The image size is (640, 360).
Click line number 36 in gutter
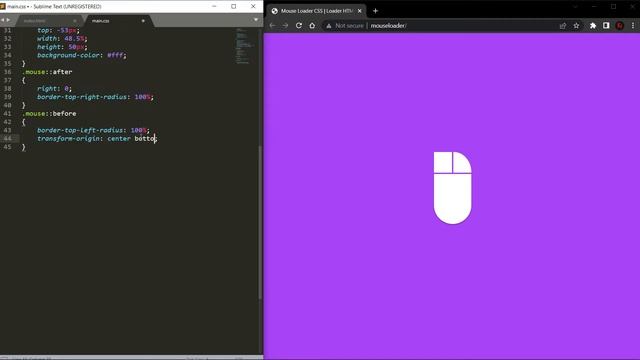pyautogui.click(x=7, y=72)
